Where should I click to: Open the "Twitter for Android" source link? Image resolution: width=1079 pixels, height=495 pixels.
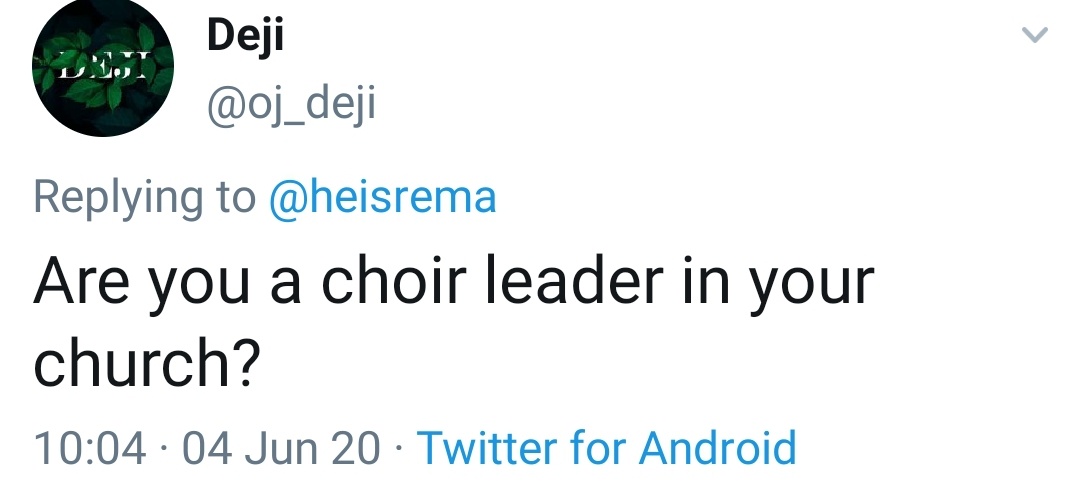click(x=606, y=446)
